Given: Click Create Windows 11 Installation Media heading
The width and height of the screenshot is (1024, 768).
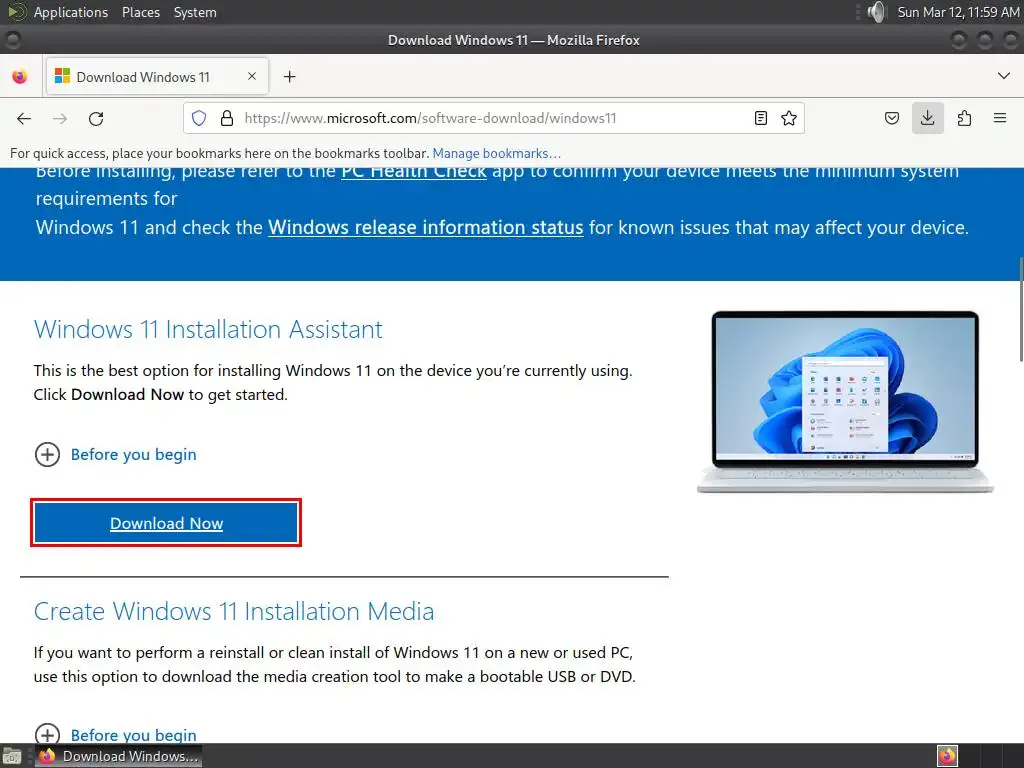Looking at the screenshot, I should click(x=234, y=611).
